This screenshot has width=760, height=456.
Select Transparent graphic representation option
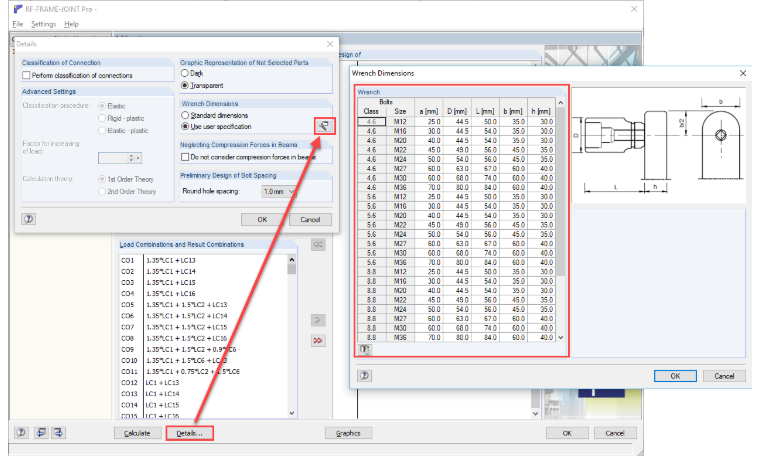click(185, 85)
